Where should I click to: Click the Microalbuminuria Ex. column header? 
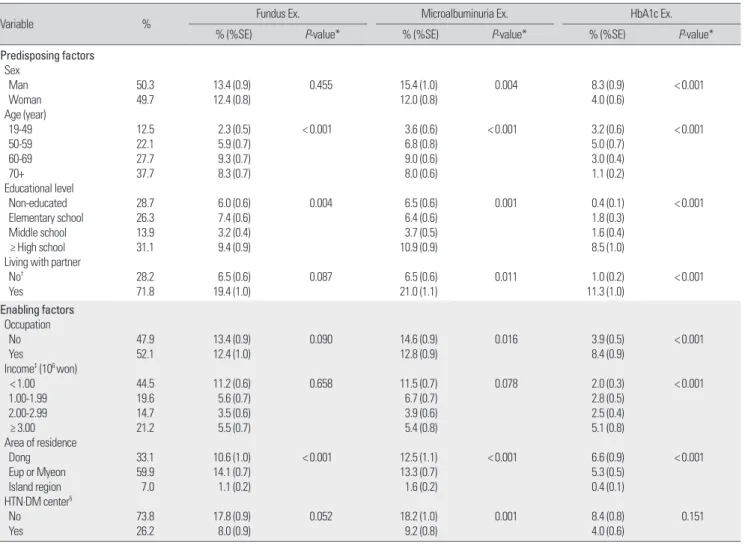coord(464,14)
